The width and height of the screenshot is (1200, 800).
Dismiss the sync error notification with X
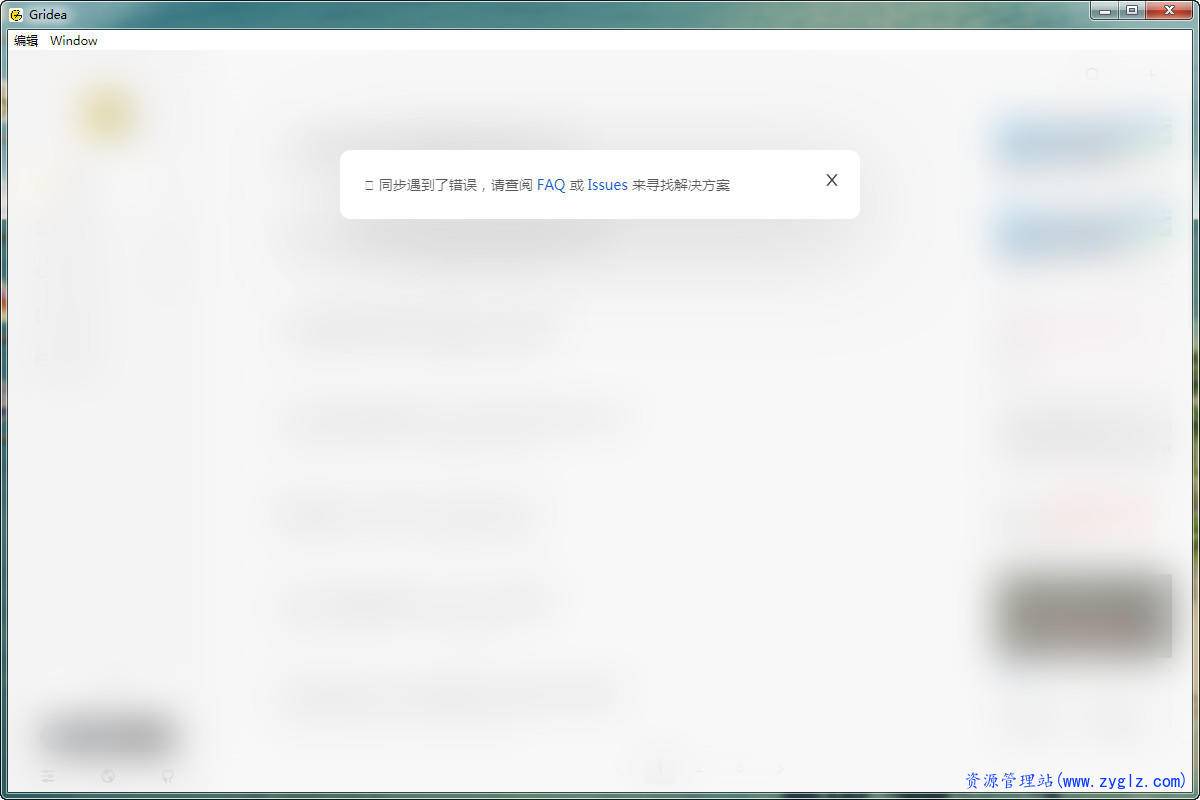pyautogui.click(x=831, y=180)
